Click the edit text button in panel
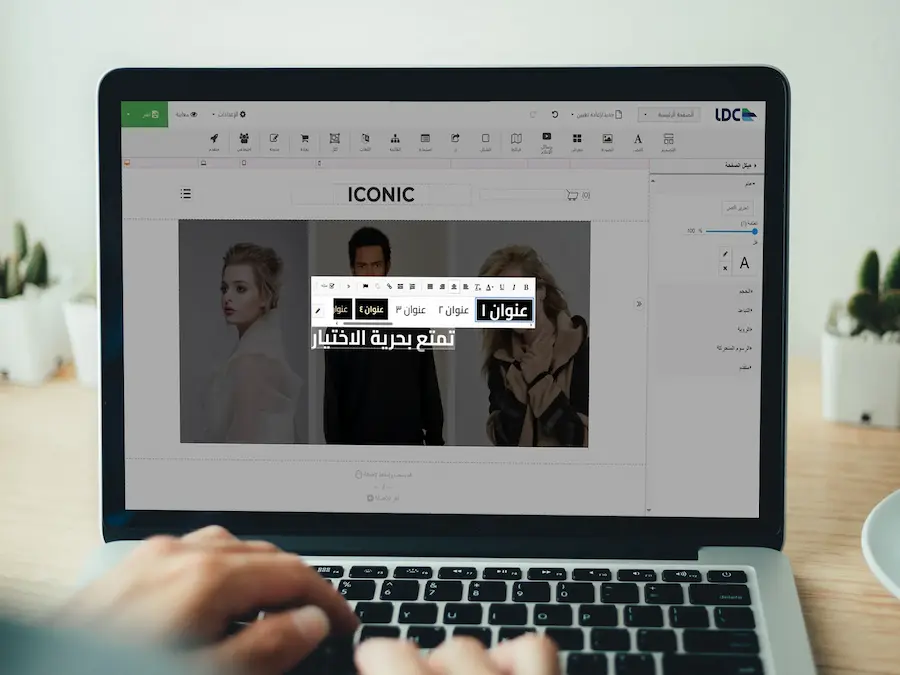 [738, 208]
